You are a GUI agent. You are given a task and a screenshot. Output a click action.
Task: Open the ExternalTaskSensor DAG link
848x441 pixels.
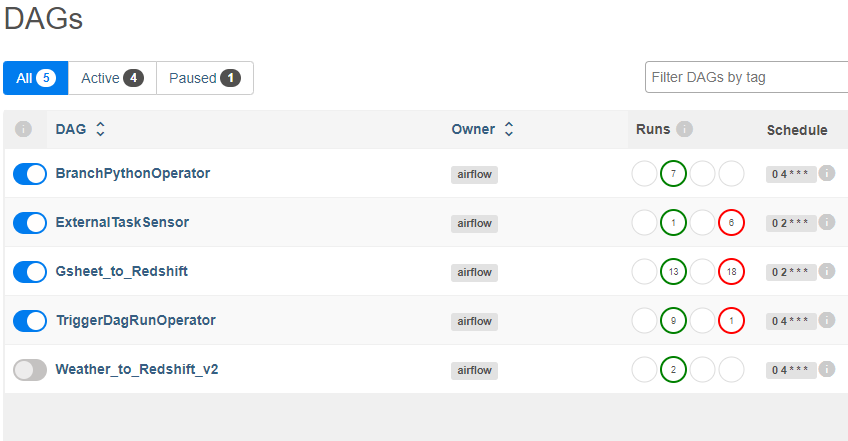122,222
